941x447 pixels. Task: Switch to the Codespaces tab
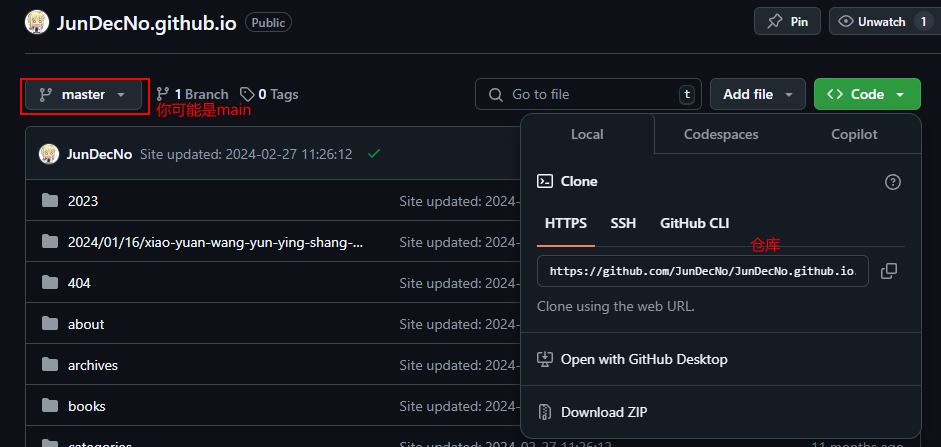click(721, 134)
